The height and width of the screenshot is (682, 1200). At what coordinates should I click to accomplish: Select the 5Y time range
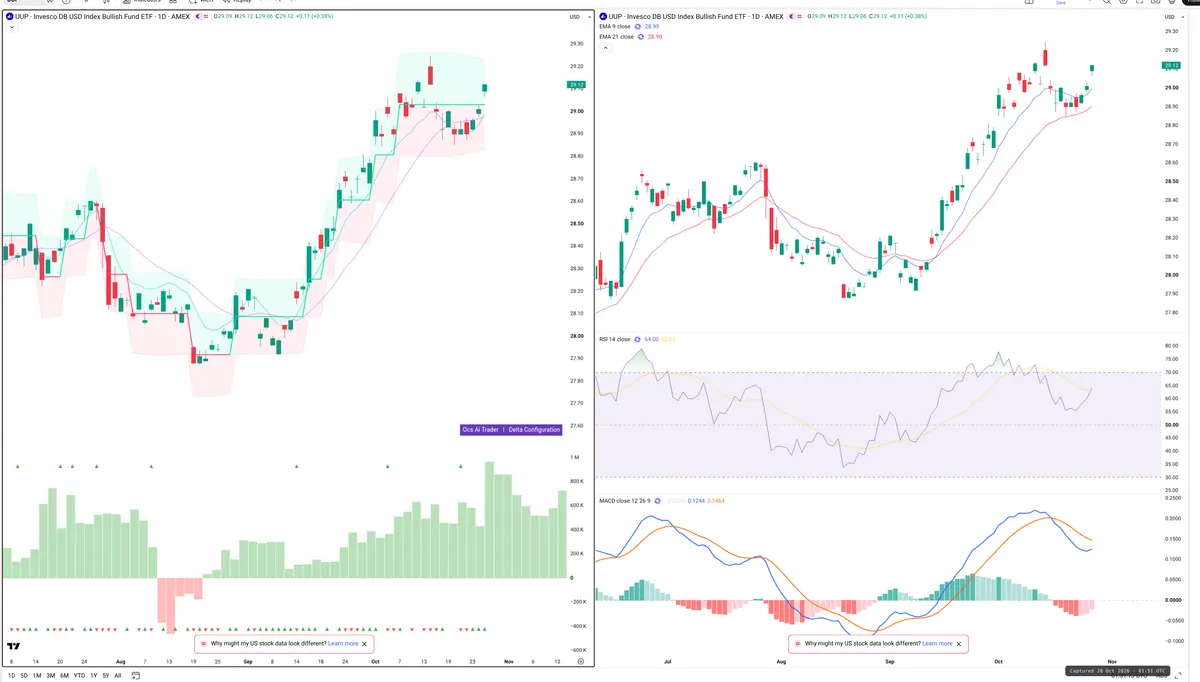coord(106,676)
